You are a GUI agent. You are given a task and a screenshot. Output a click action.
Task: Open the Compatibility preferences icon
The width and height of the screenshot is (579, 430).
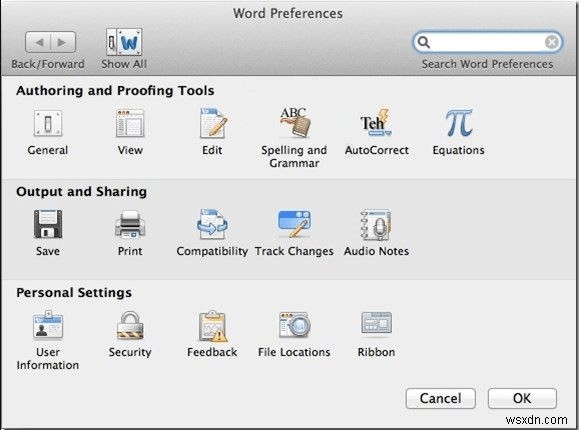pos(212,224)
